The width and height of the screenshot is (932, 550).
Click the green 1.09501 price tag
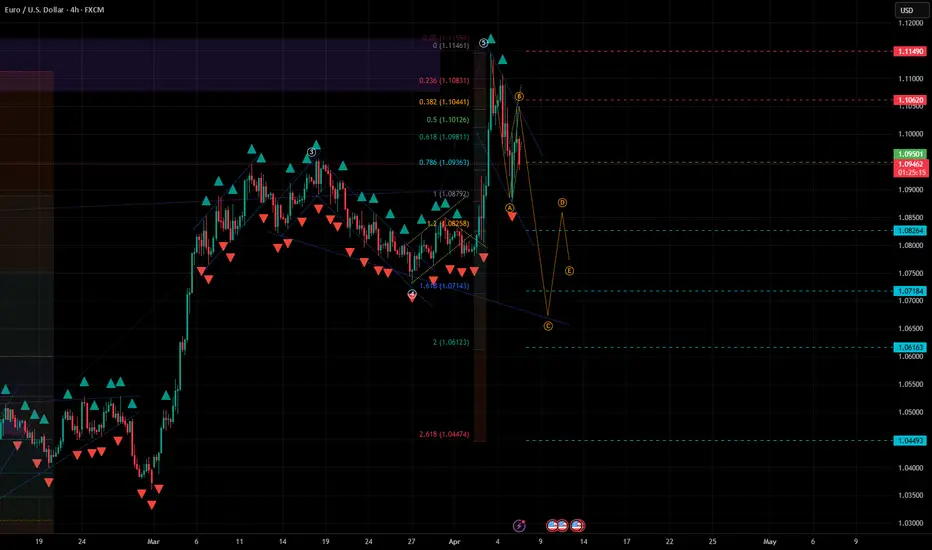(x=911, y=154)
